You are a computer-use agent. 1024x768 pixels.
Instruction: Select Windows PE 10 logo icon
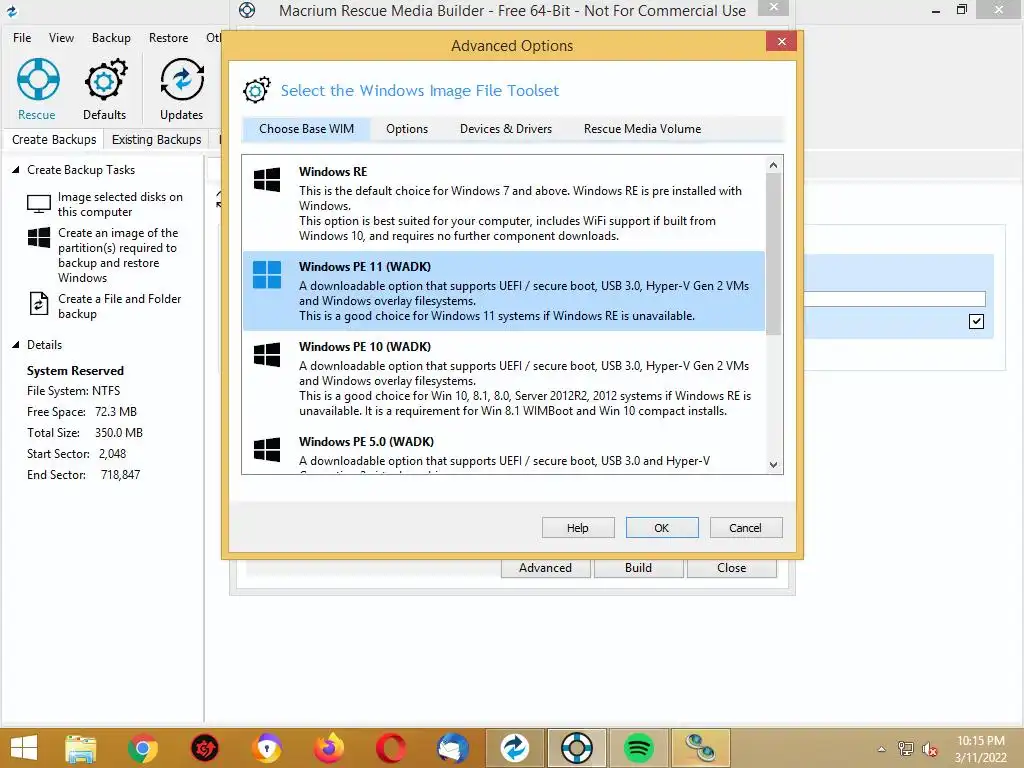click(x=266, y=355)
